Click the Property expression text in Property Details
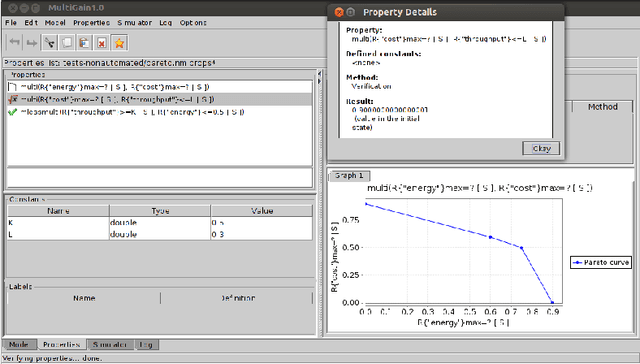 coord(449,39)
